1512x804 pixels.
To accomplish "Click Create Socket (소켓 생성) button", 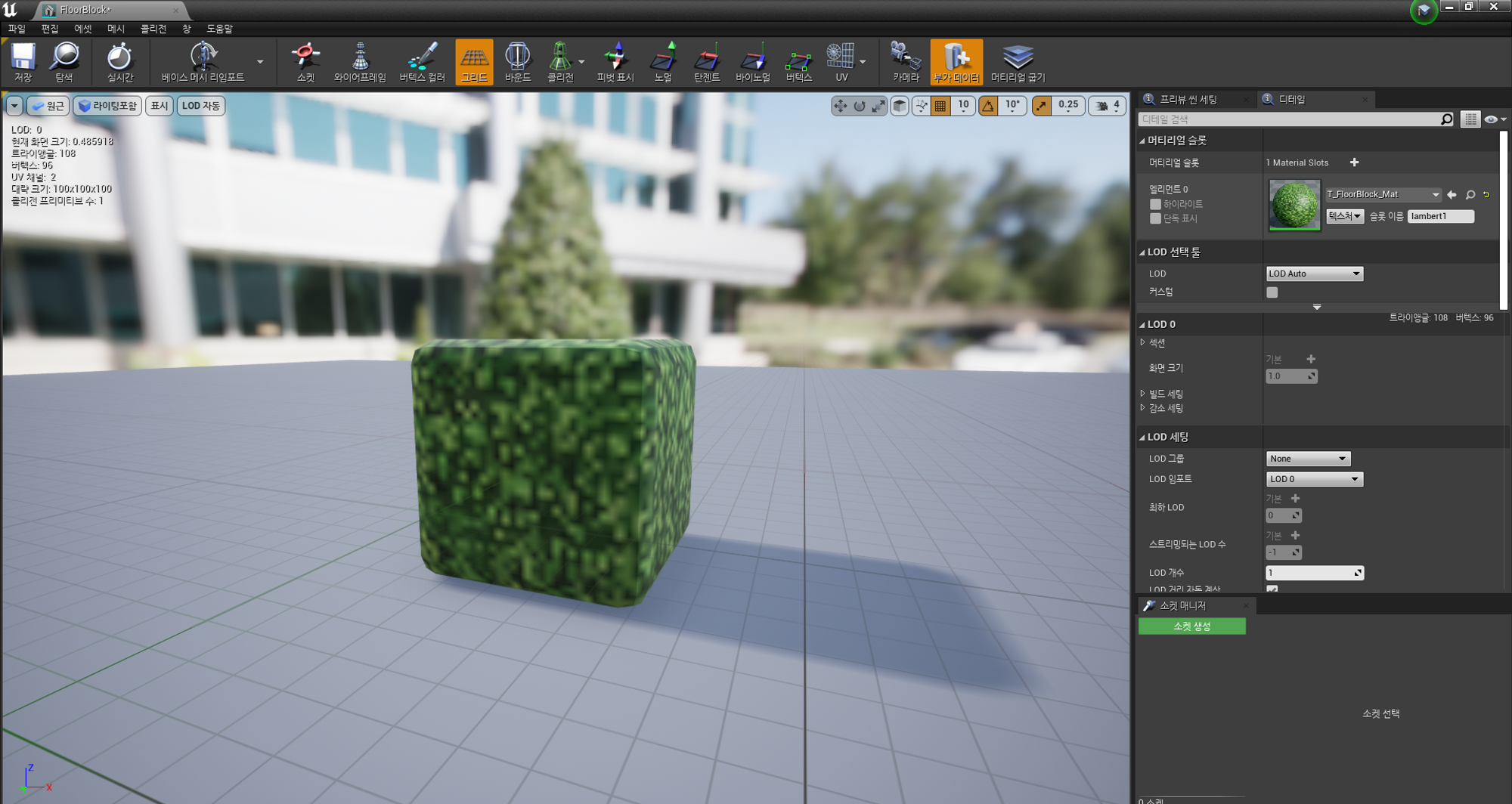I will 1191,626.
